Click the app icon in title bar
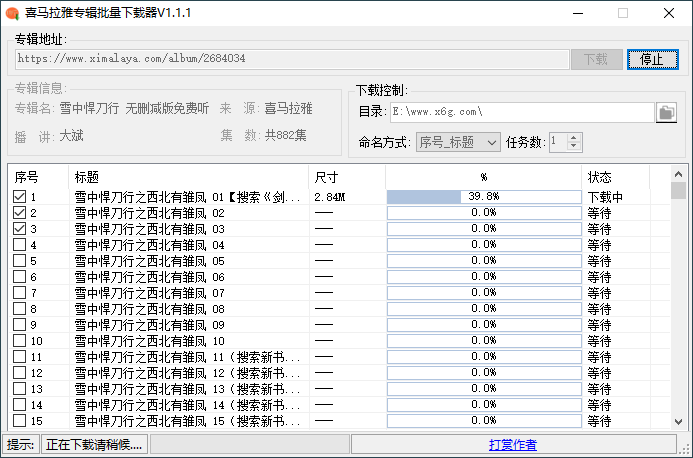 (x=12, y=13)
